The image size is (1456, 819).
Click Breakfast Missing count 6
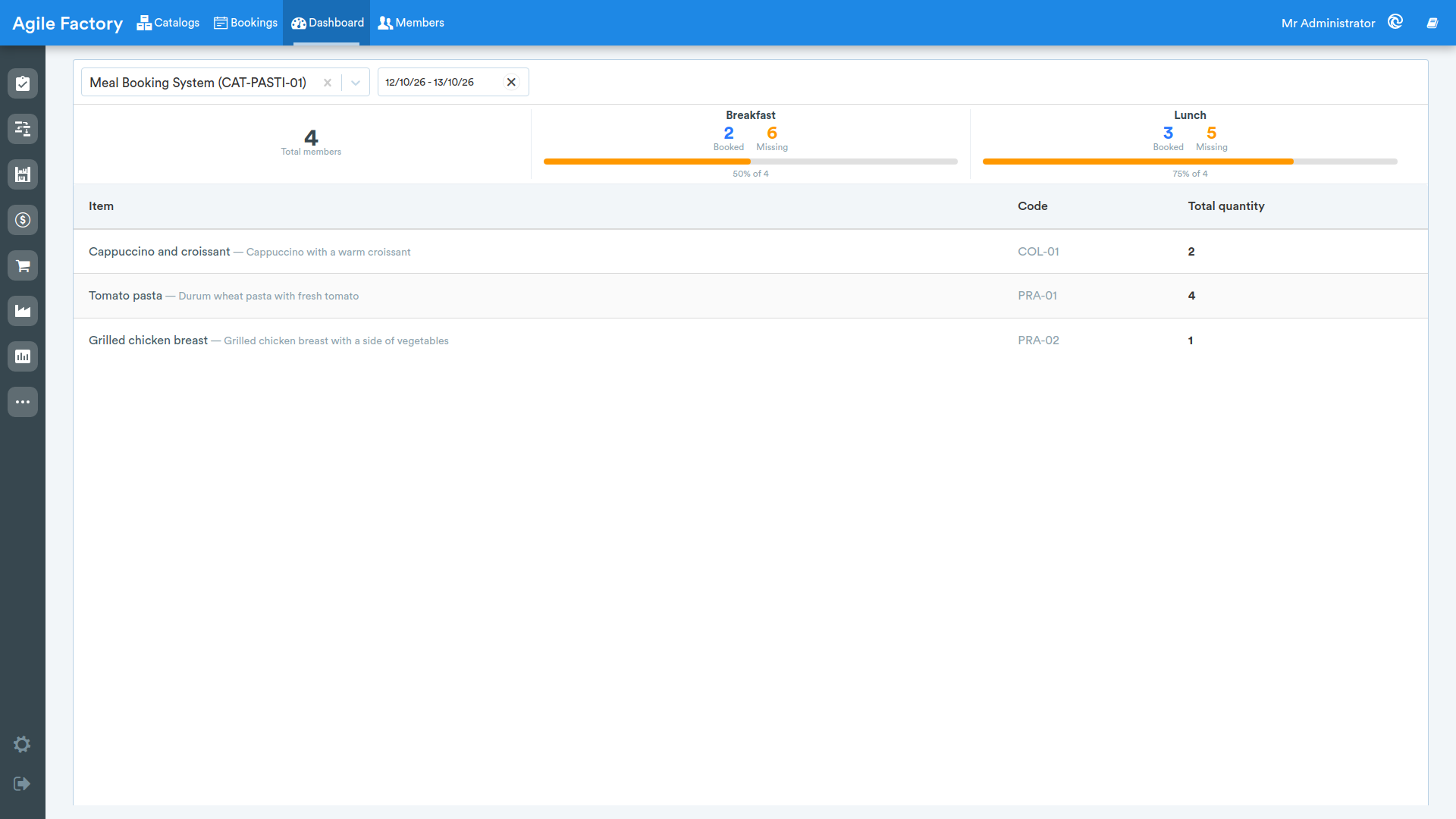point(772,133)
